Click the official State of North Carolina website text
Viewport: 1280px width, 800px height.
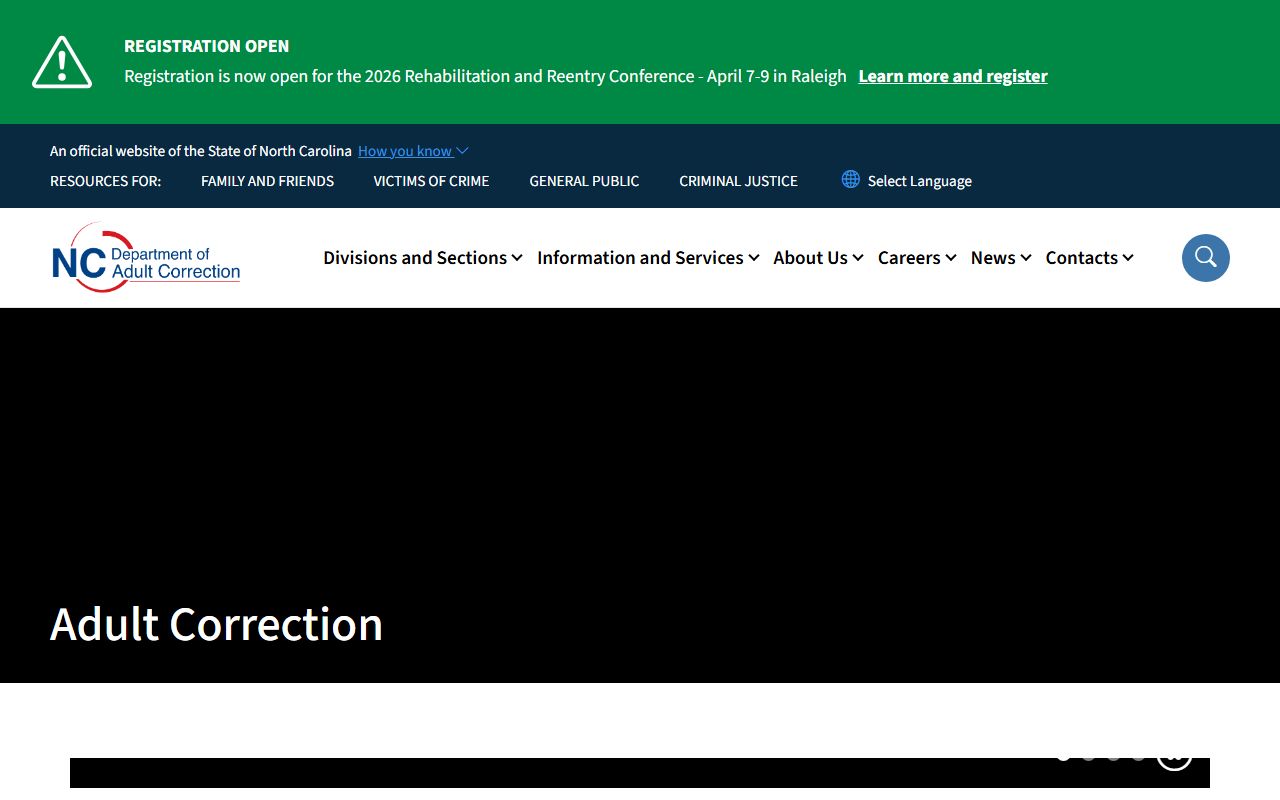(x=201, y=151)
